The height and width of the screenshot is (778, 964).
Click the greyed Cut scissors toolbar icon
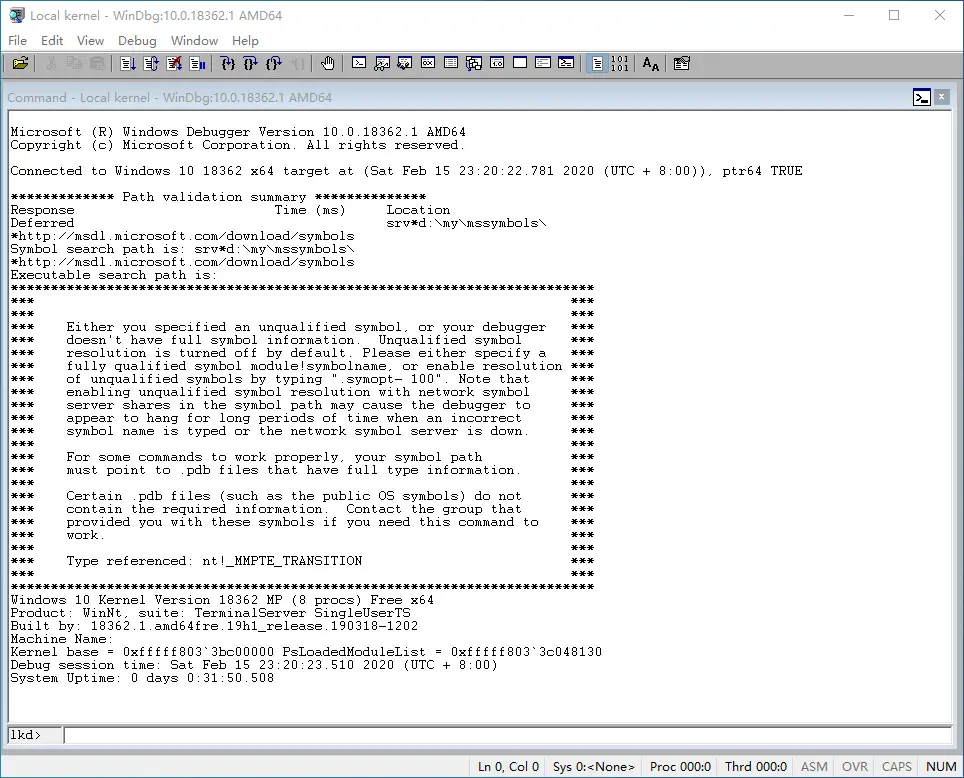coord(51,63)
